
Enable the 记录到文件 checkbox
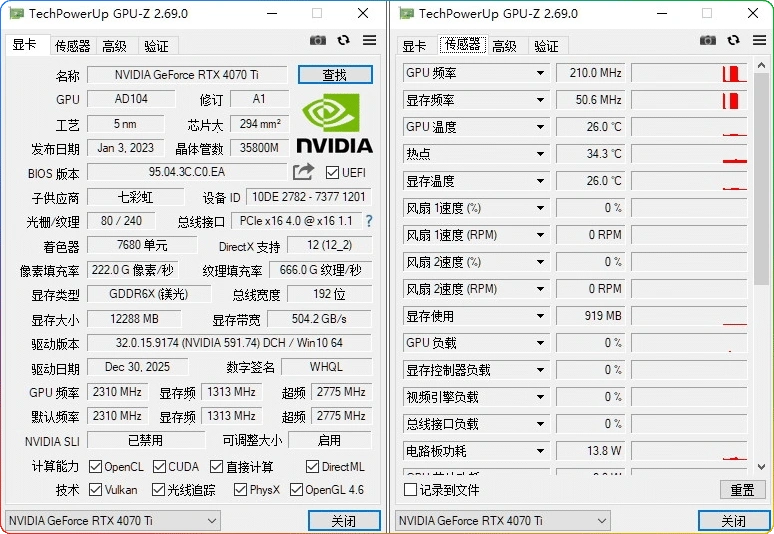(410, 490)
